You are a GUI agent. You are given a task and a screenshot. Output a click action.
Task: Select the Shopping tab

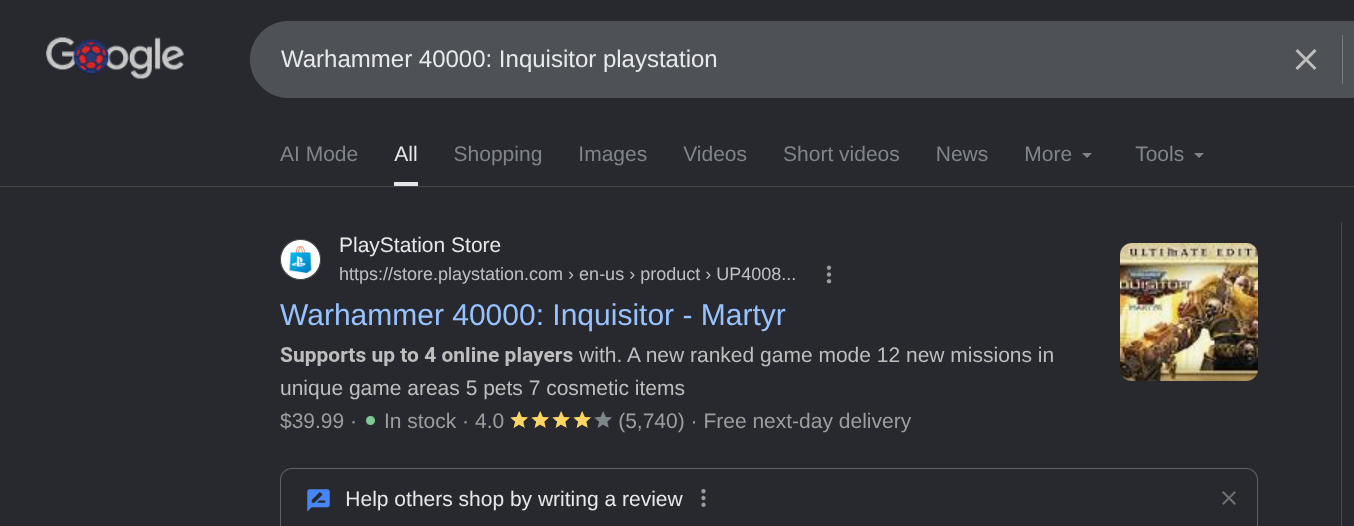coord(498,154)
